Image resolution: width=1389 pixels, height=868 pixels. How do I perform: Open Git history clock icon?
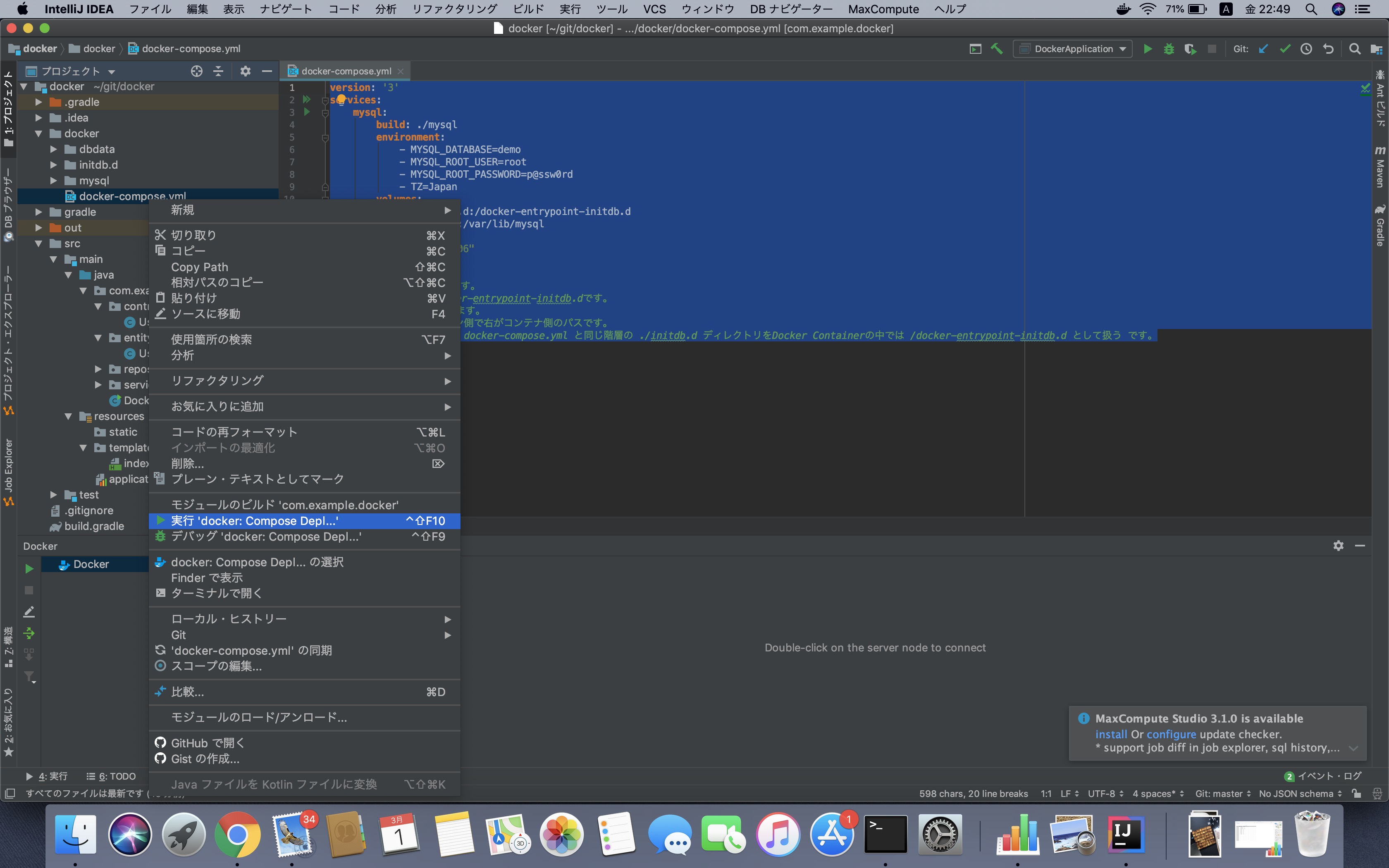(x=1306, y=49)
